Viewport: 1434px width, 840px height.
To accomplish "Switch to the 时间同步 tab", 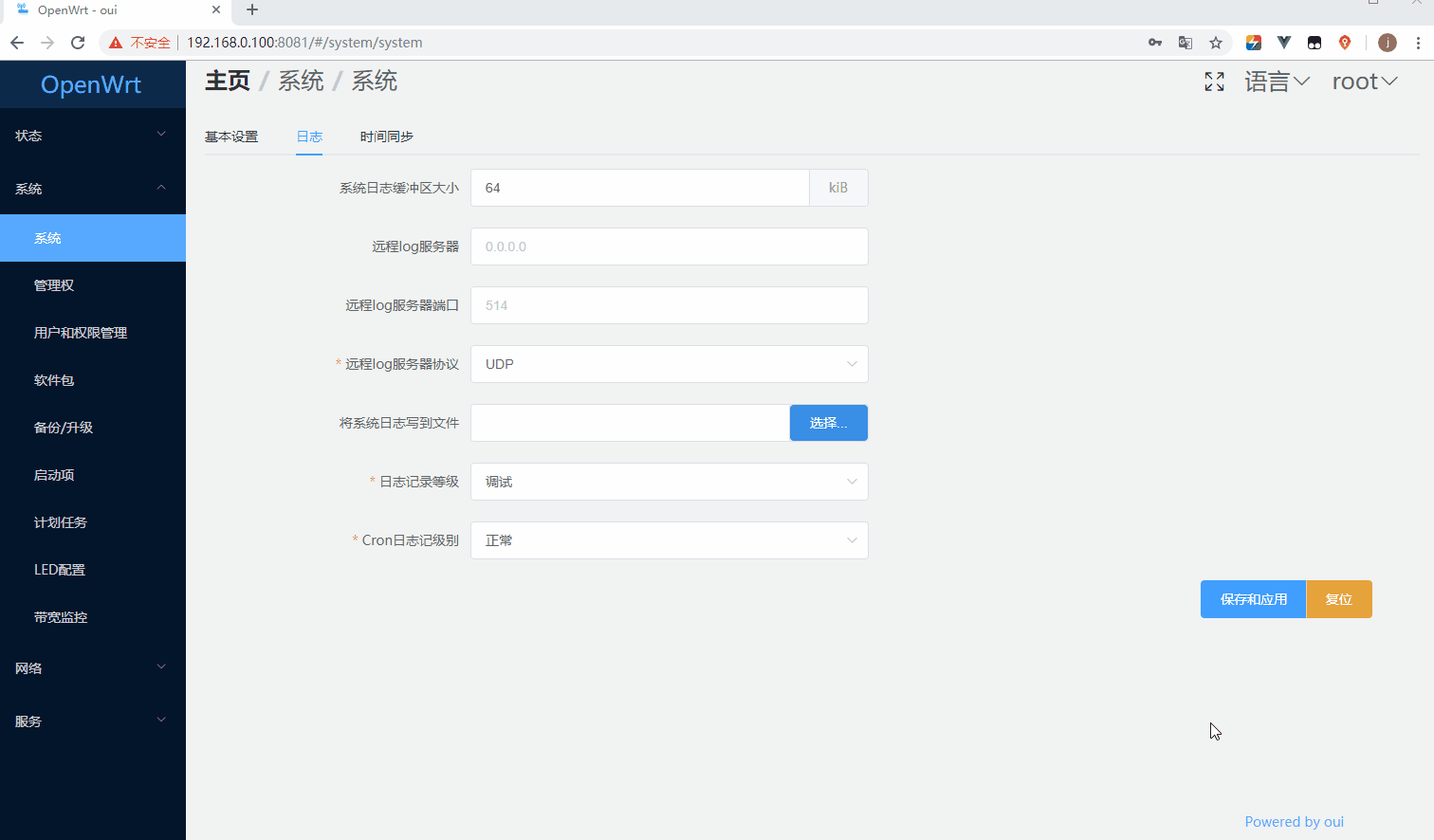I will click(x=386, y=136).
